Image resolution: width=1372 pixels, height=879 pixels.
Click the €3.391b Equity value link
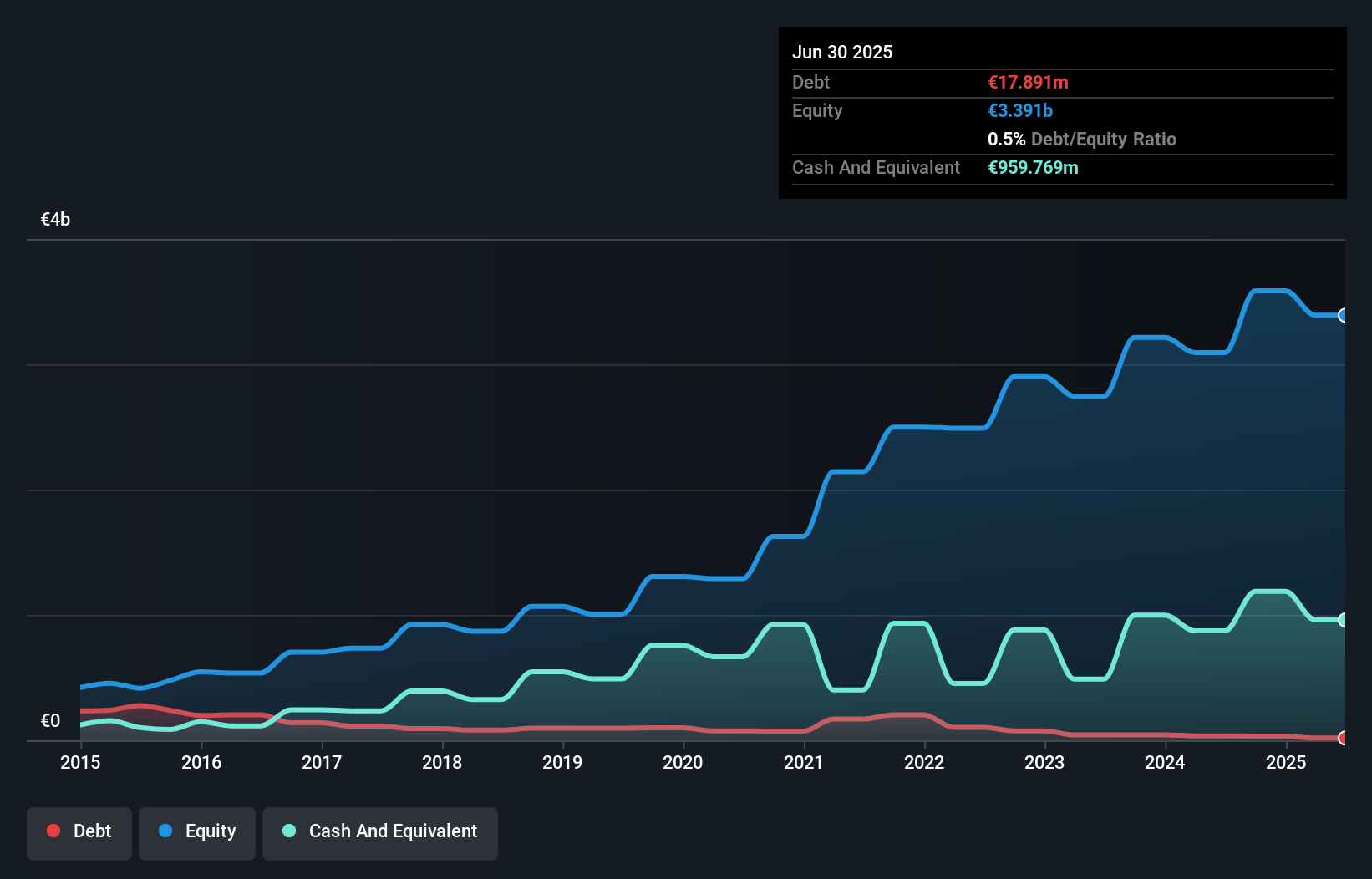pos(1019,110)
